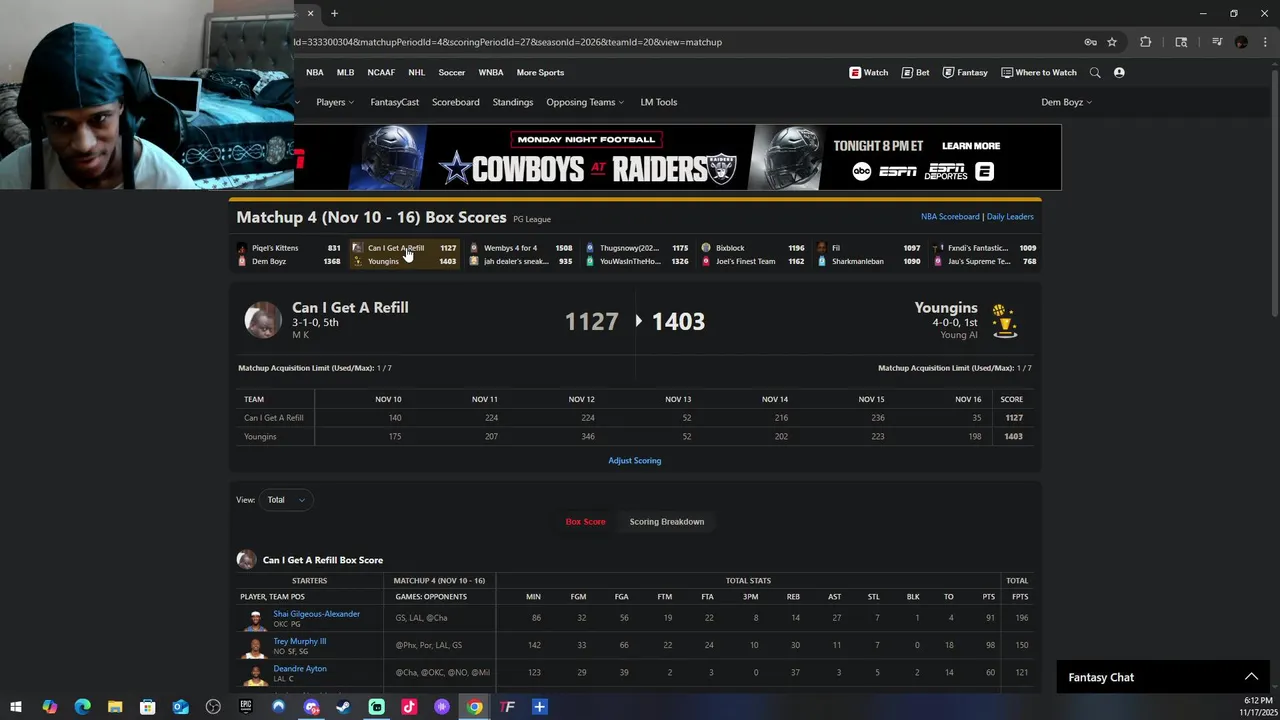Open the ESPN search magnifier
The image size is (1280, 720).
pos(1095,72)
